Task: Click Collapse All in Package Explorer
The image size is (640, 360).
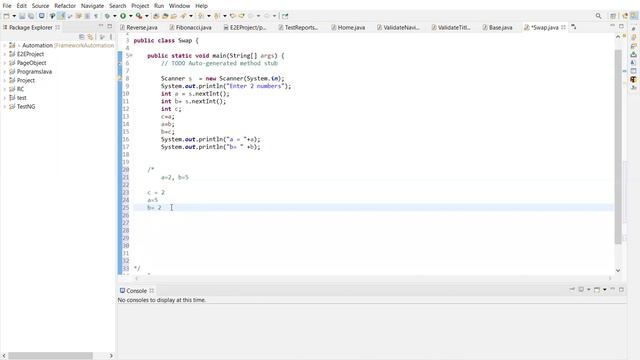Action: click(82, 37)
